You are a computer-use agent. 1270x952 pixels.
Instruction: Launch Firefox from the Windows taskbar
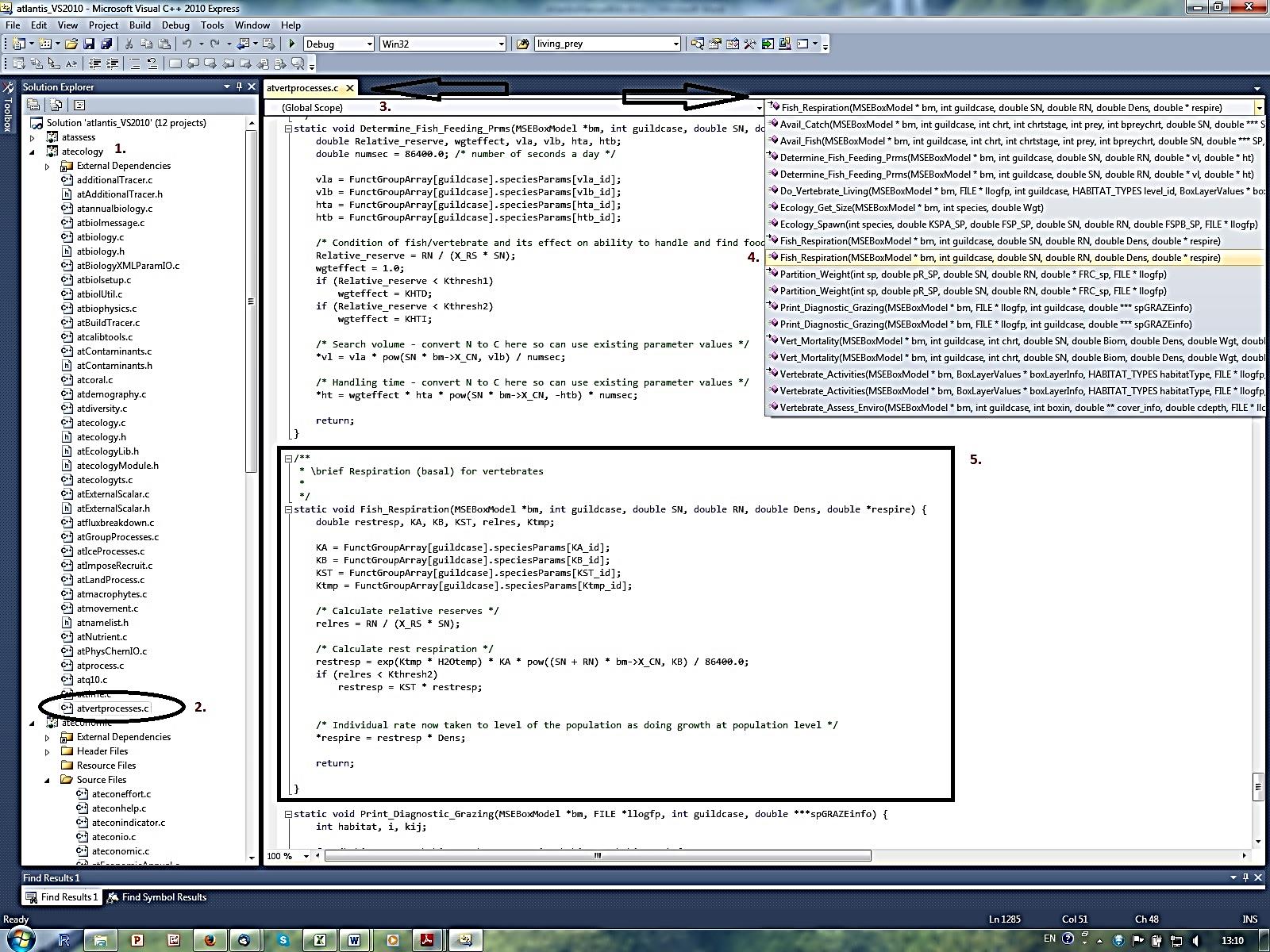click(x=210, y=940)
